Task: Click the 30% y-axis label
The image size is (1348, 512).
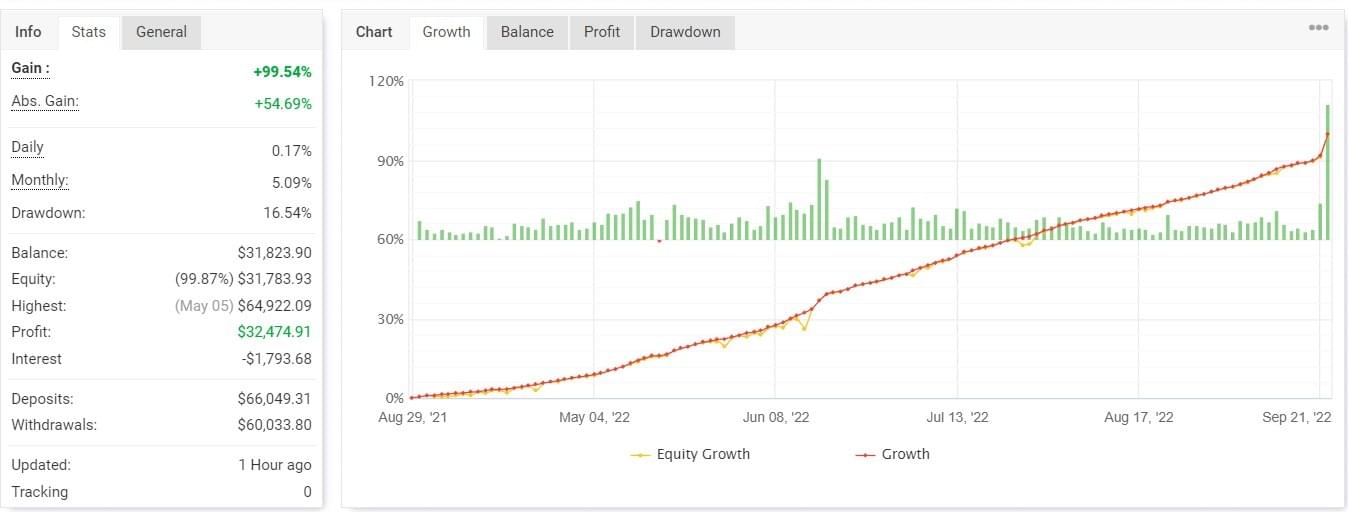Action: 391,320
